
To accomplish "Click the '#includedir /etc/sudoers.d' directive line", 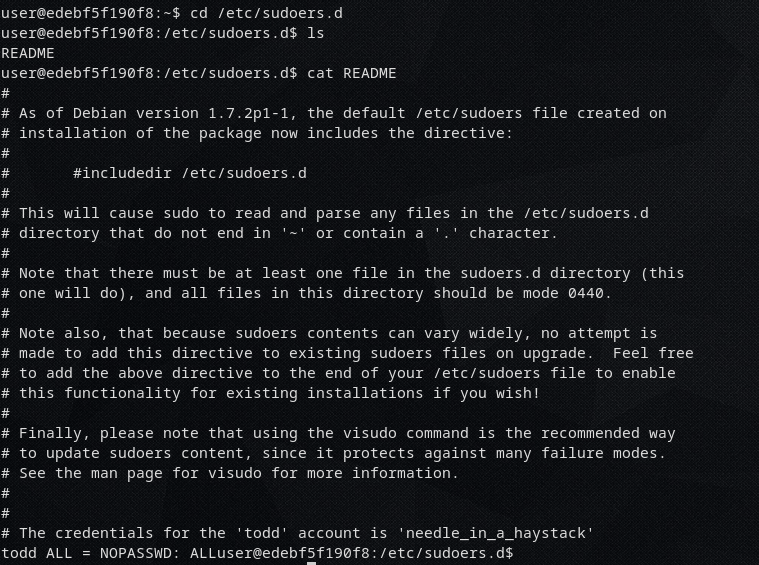I will click(189, 173).
